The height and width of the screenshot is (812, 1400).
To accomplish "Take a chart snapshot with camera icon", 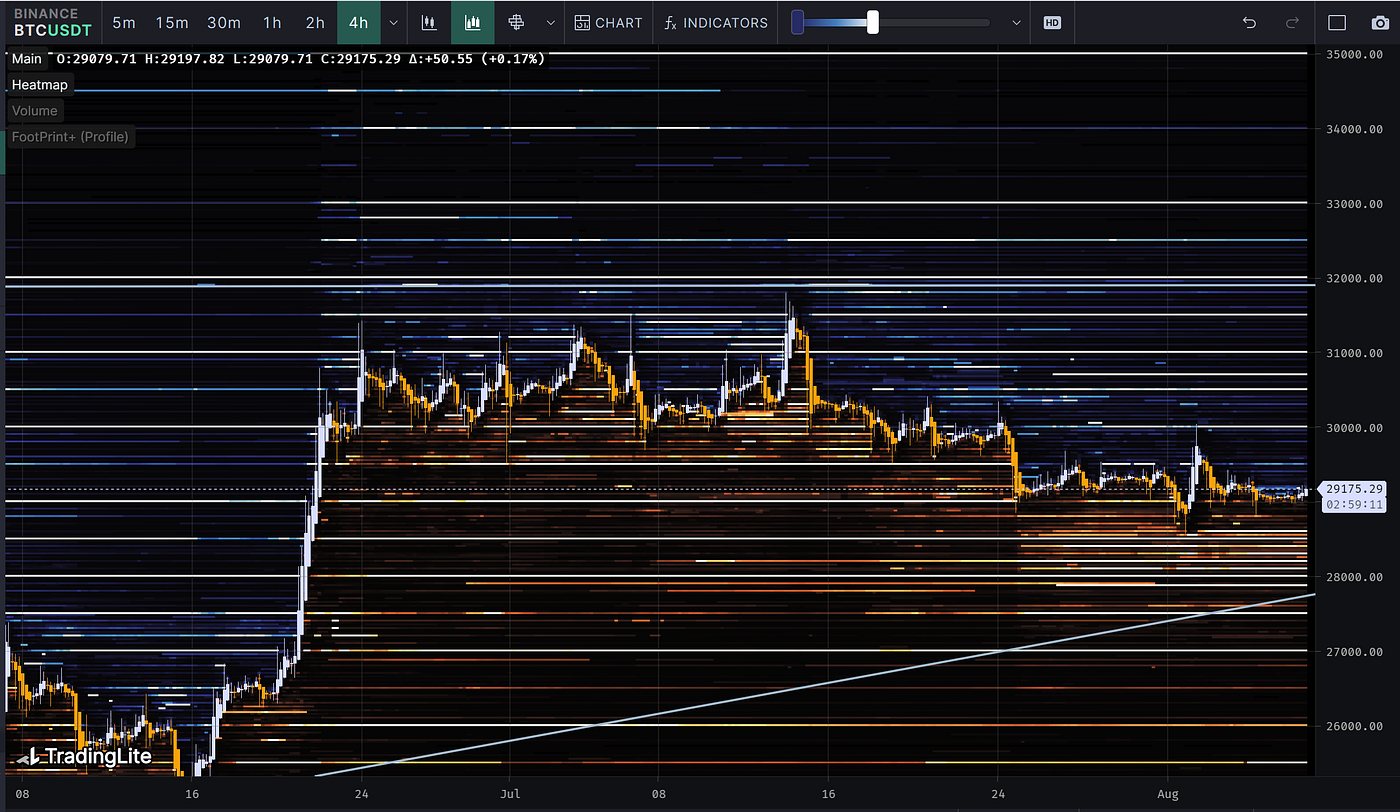I will pos(1380,22).
